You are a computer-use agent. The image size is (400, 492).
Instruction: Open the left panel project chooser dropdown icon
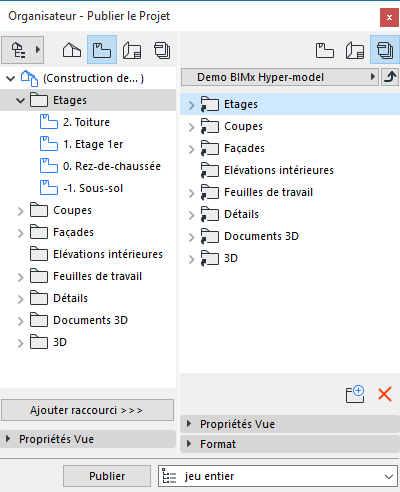23,50
